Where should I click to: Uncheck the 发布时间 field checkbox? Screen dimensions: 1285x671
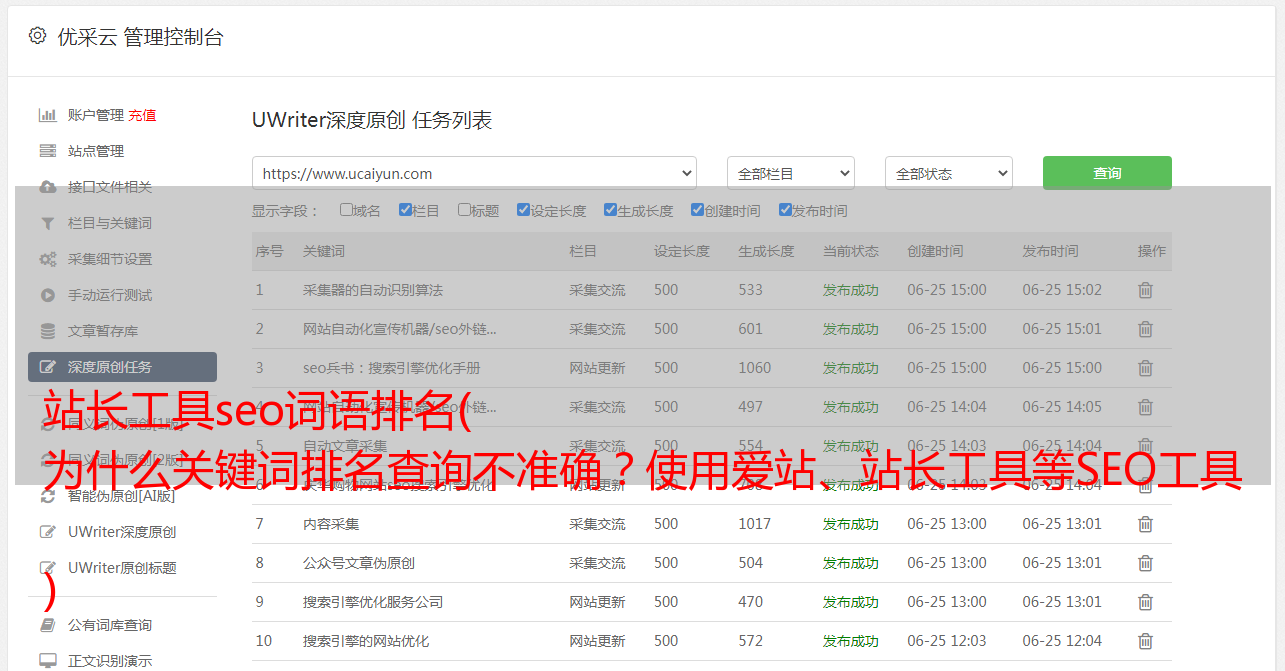[784, 210]
